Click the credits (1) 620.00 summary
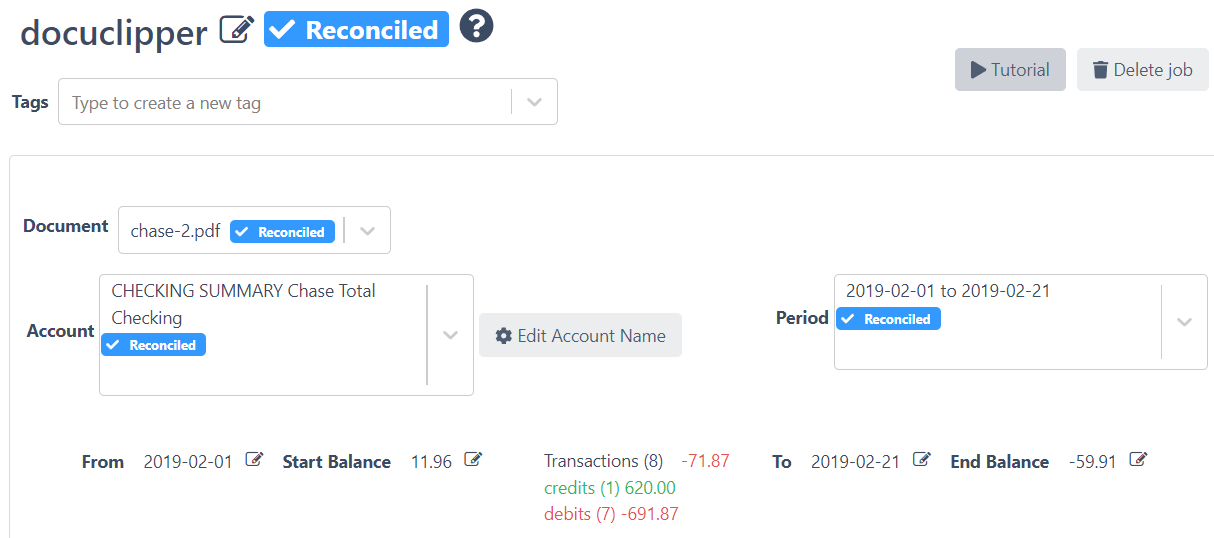Viewport: 1214px width, 538px height. coord(610,488)
